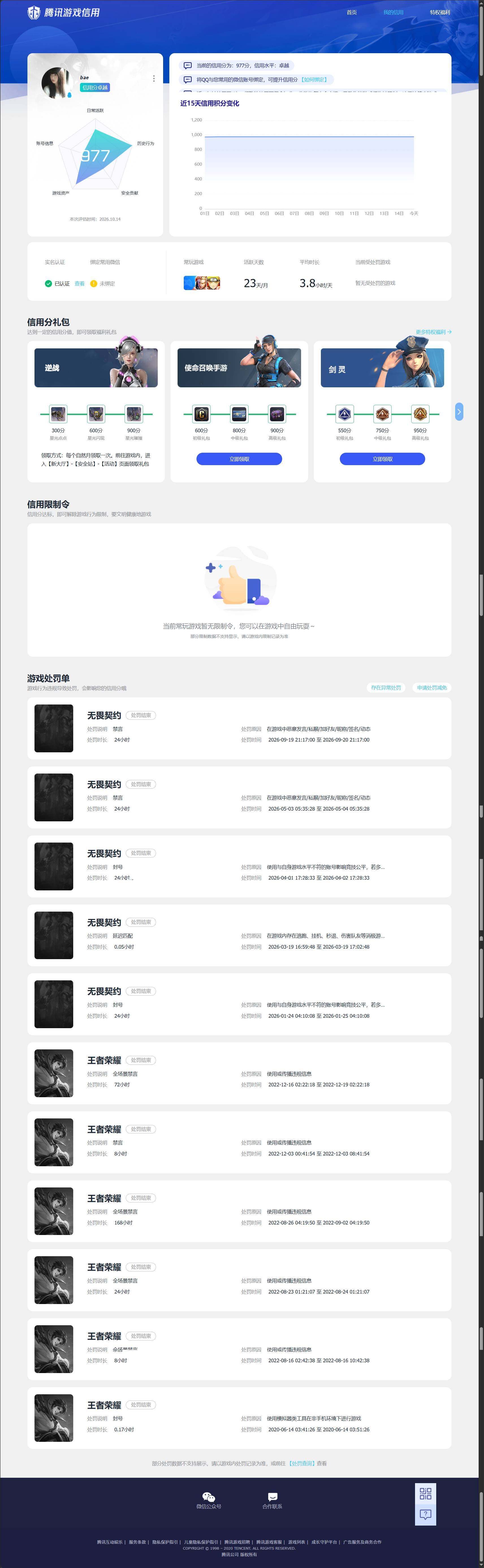
Task: Click the chat bubble icon beside 当前的信用分为
Action: coord(188,65)
